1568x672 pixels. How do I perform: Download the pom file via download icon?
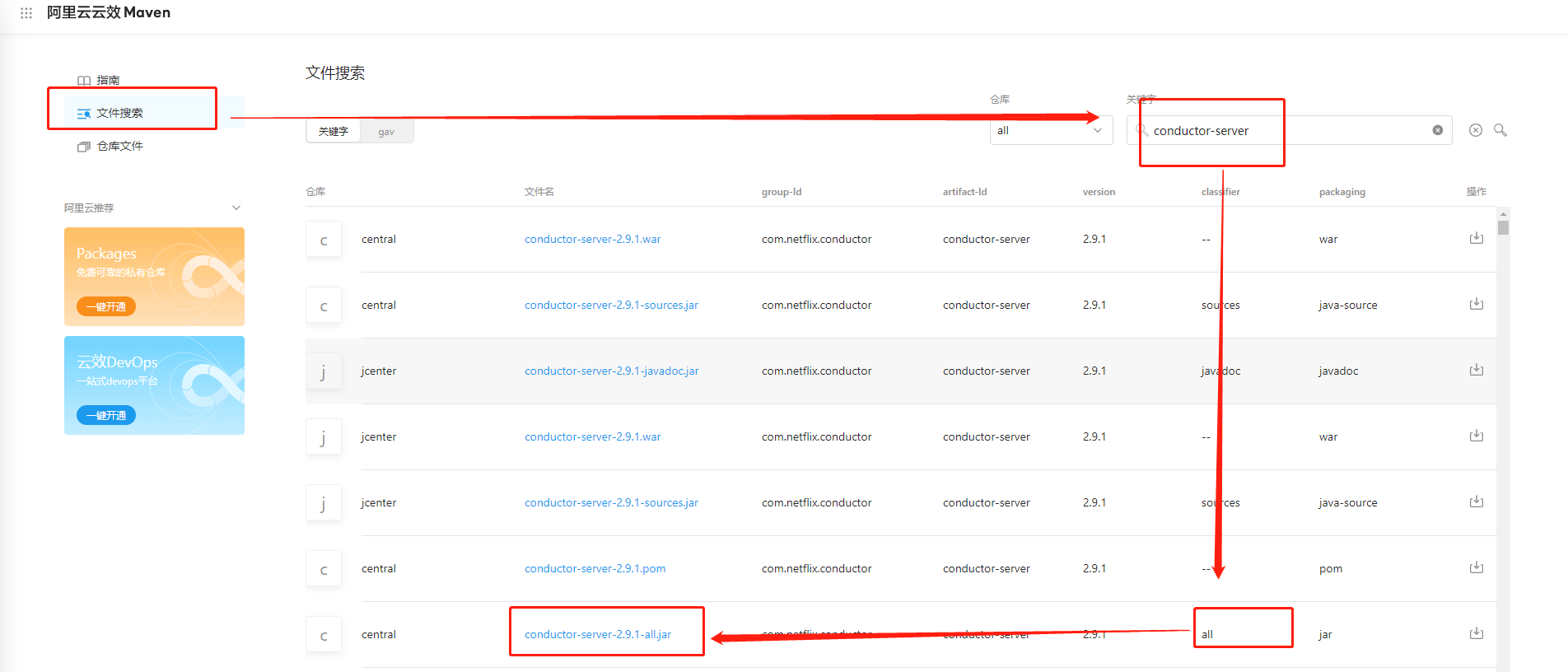tap(1477, 567)
